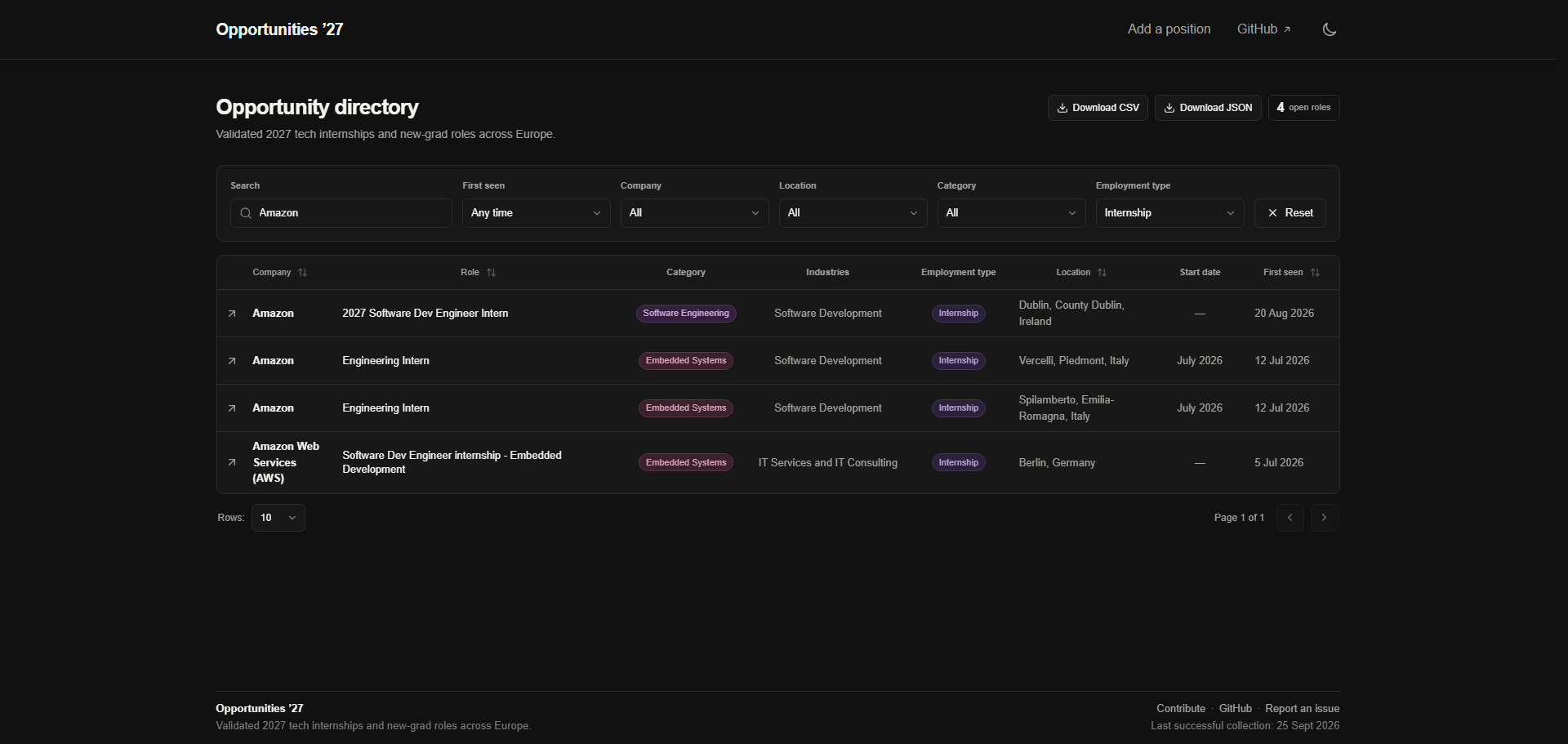Click Vercelli, Piedmont, Italy location cell
Image resolution: width=1568 pixels, height=744 pixels.
click(x=1074, y=361)
